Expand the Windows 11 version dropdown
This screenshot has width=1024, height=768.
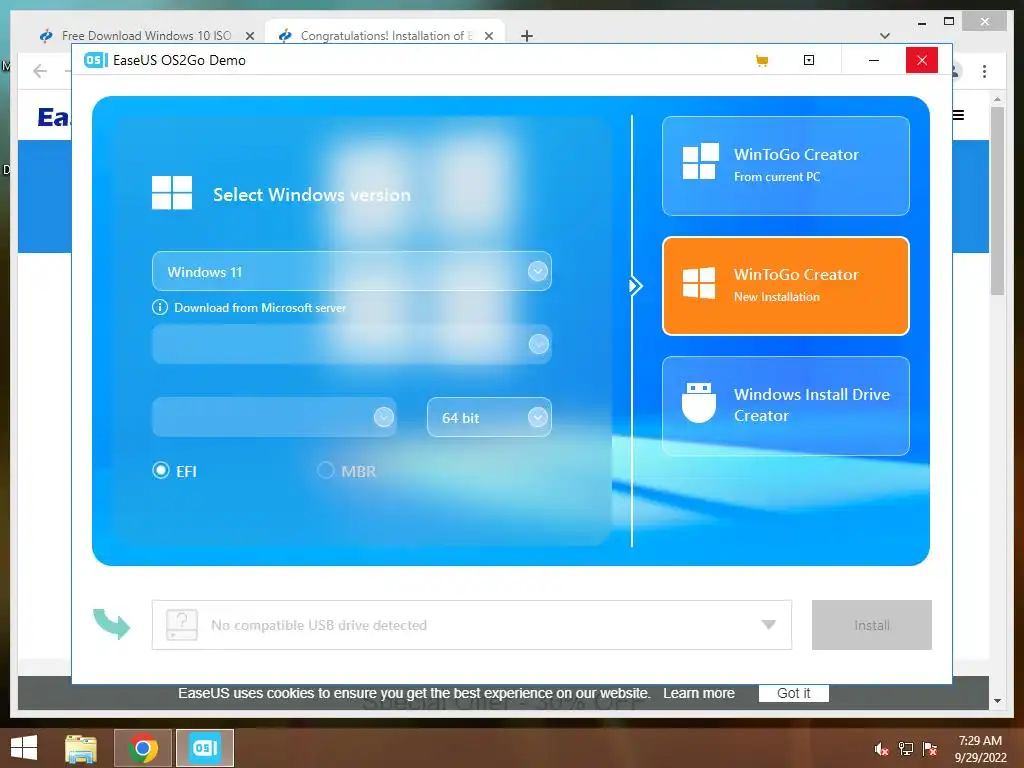[351, 271]
